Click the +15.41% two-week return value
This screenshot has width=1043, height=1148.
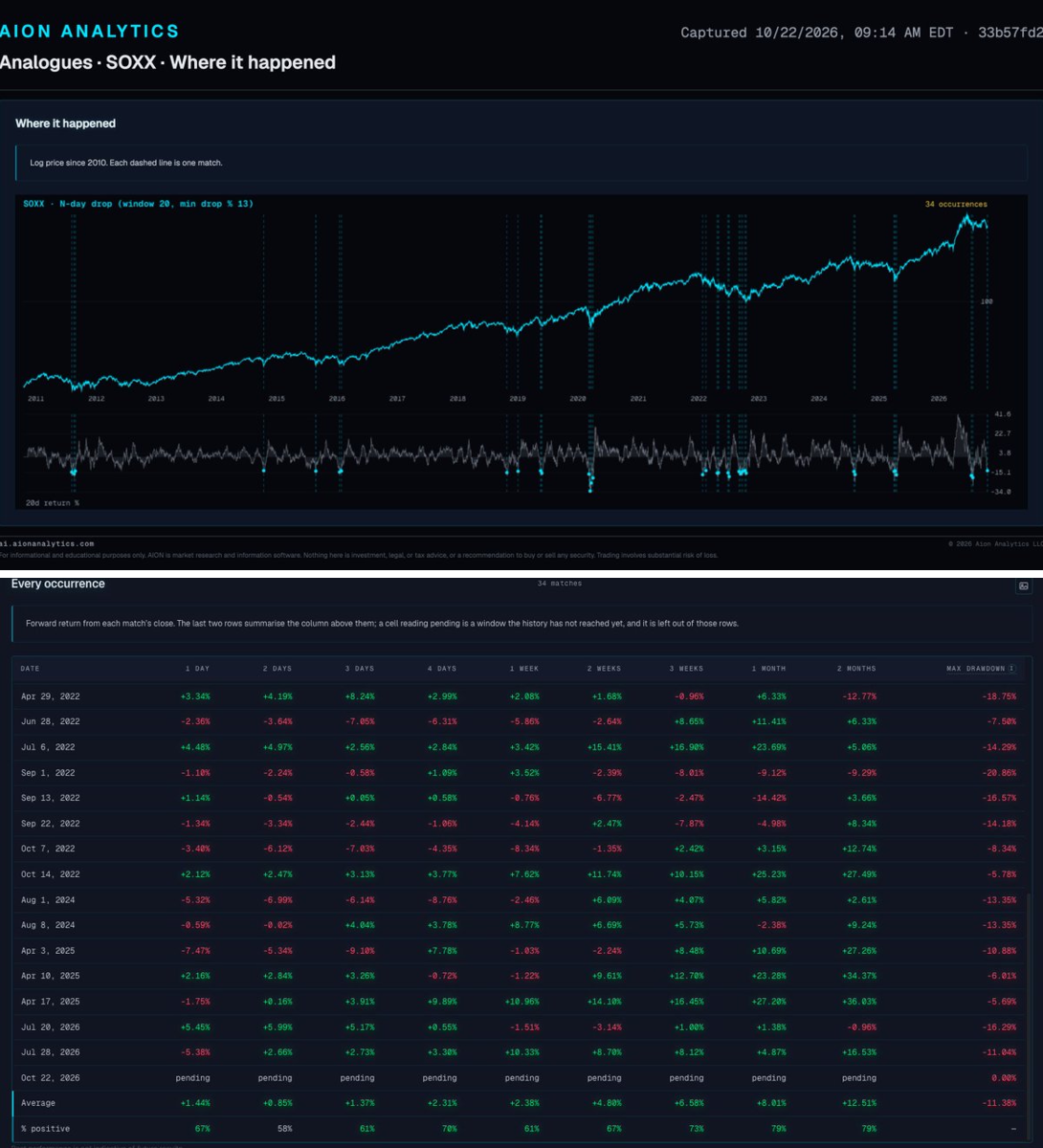[605, 747]
